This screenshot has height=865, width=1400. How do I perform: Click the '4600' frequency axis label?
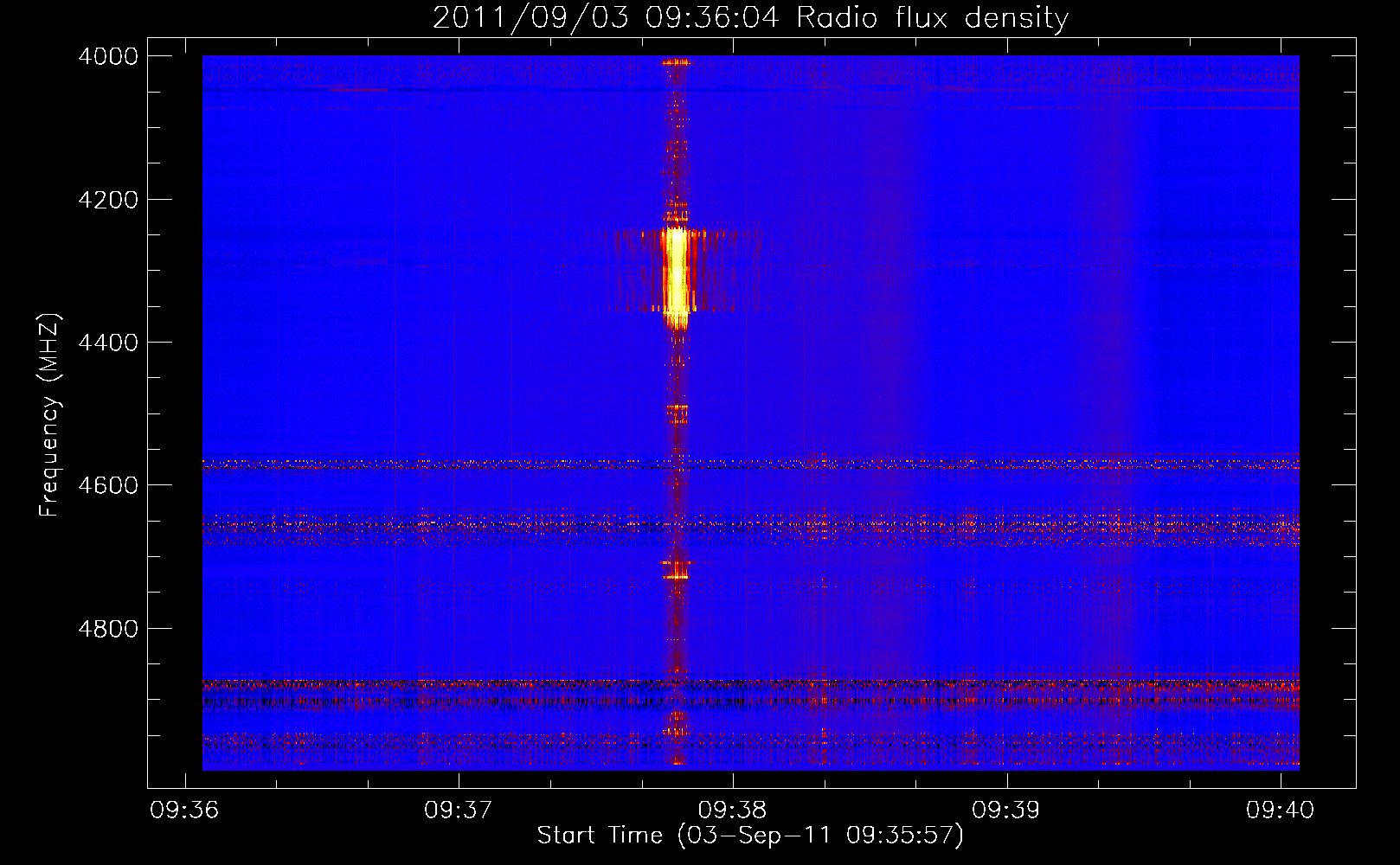click(x=108, y=485)
